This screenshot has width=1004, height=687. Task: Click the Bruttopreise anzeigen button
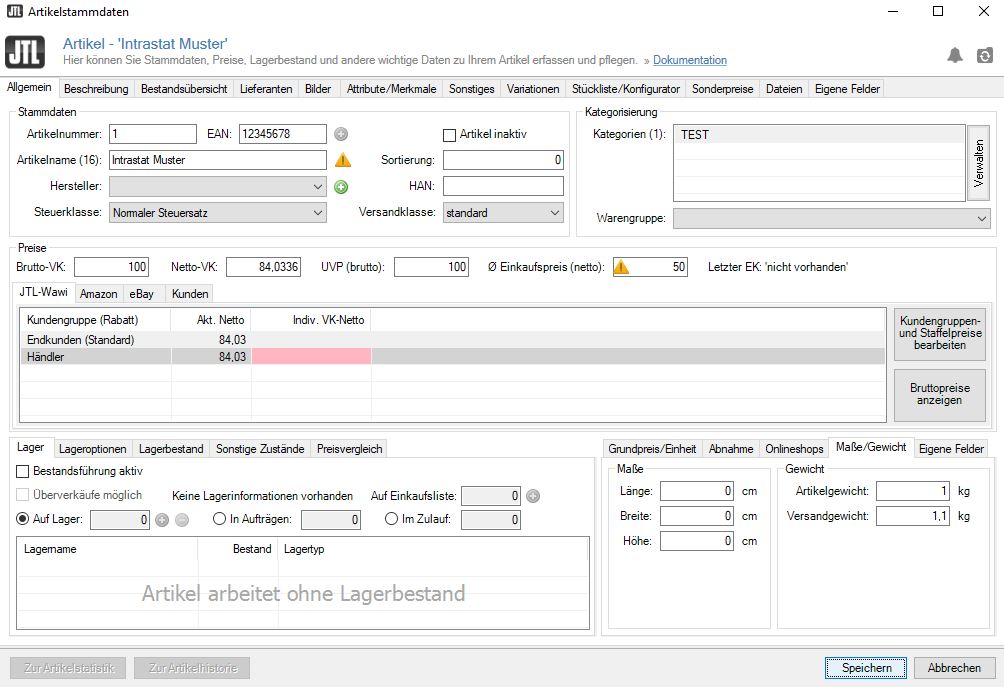pos(939,394)
